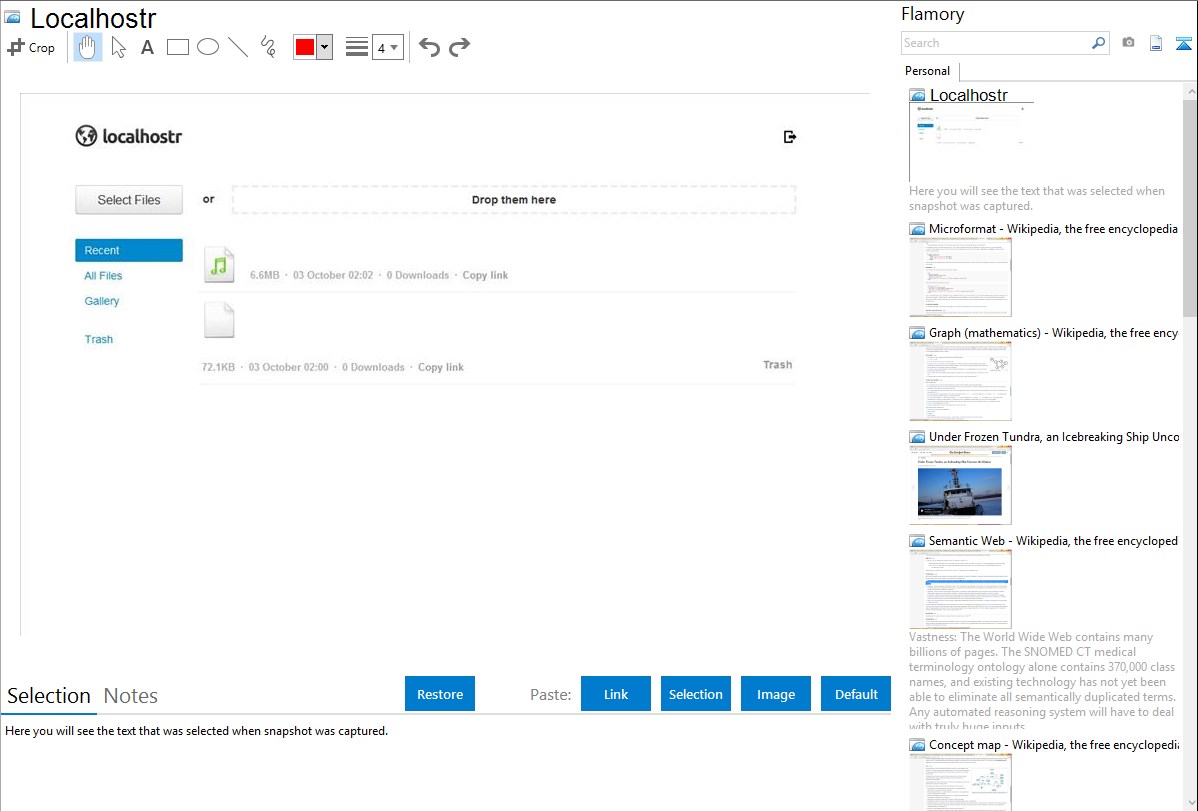
Task: Click the document page icon in Flamory
Action: [x=1156, y=44]
